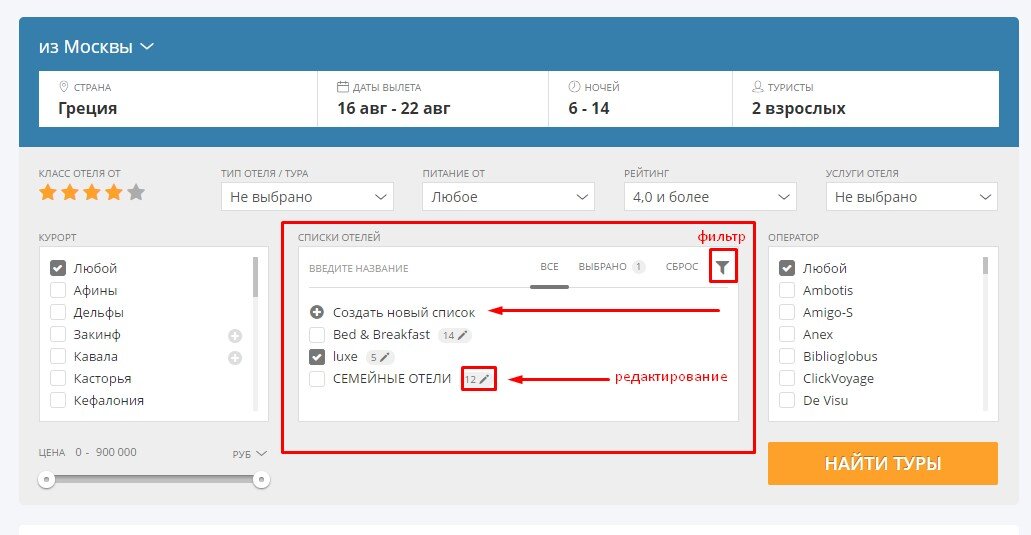Edit the luxe list pencil icon

click(x=385, y=358)
